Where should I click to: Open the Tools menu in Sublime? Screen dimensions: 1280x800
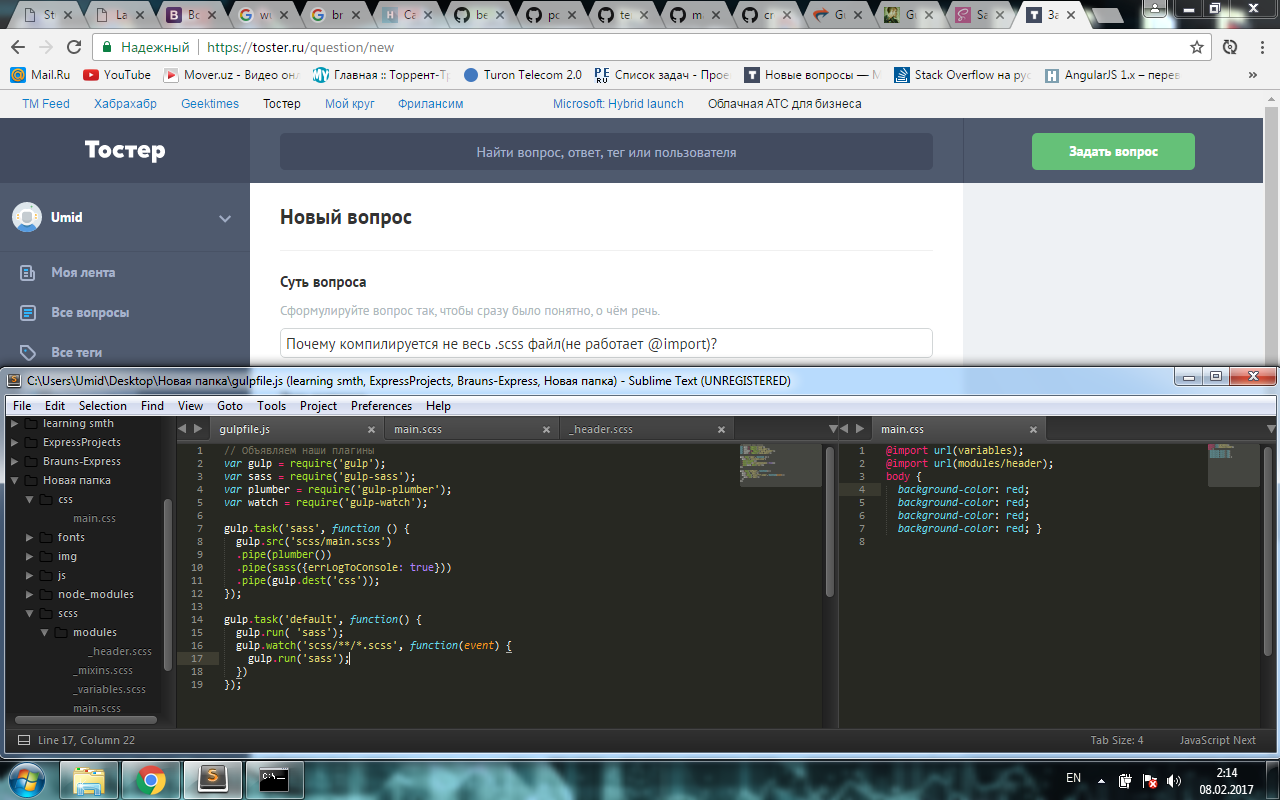(271, 406)
